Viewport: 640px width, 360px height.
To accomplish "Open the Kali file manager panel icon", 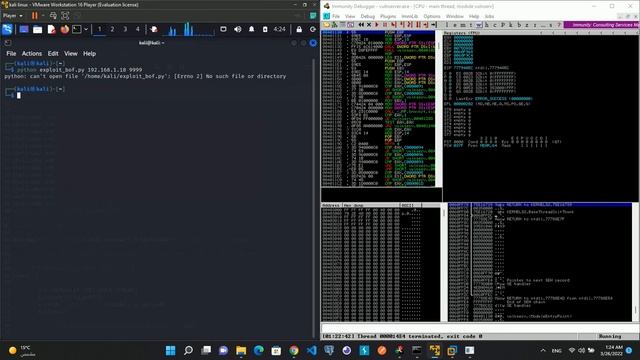I will [x=38, y=29].
